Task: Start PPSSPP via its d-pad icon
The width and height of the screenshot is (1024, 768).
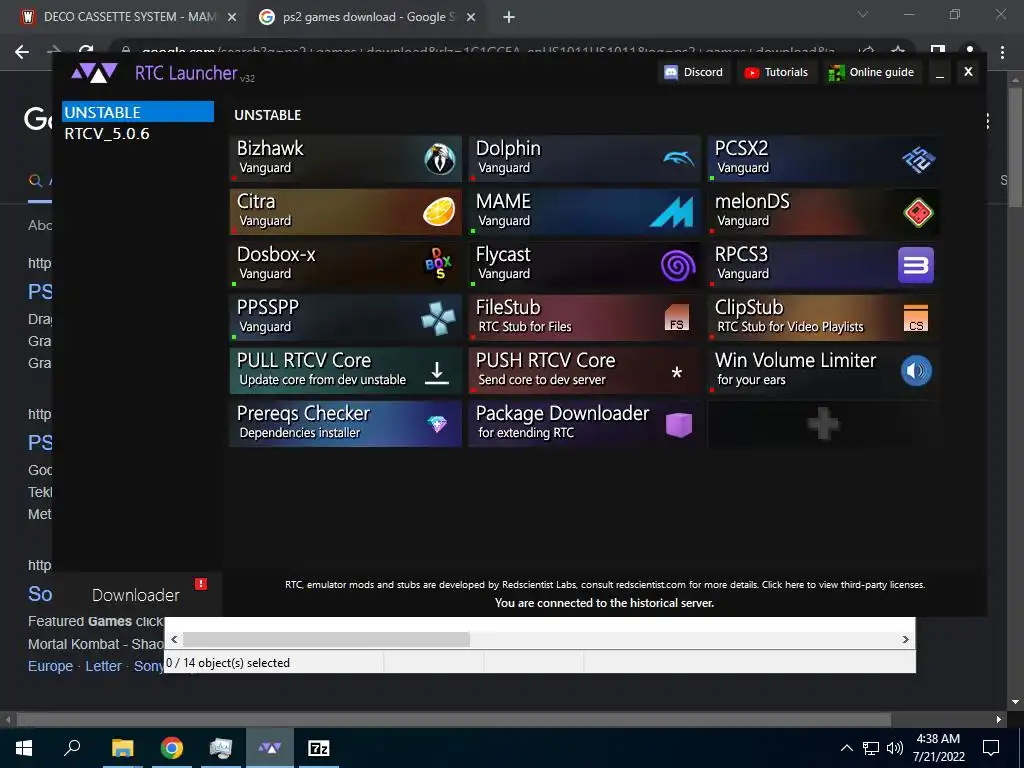Action: click(x=438, y=318)
